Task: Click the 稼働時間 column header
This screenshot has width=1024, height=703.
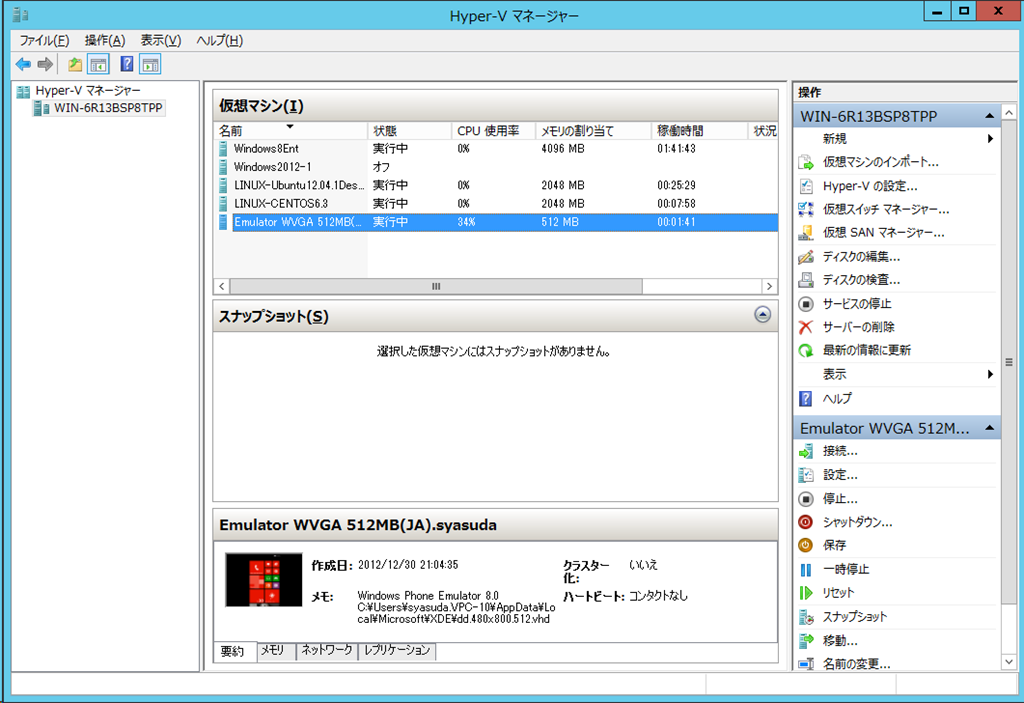Action: [699, 131]
